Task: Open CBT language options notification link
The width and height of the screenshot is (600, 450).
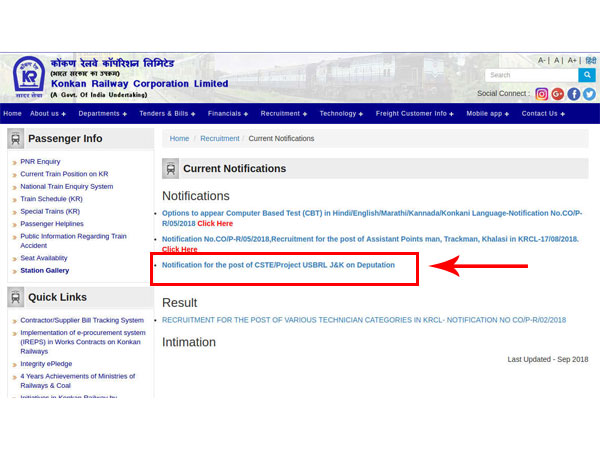Action: pyautogui.click(x=372, y=217)
